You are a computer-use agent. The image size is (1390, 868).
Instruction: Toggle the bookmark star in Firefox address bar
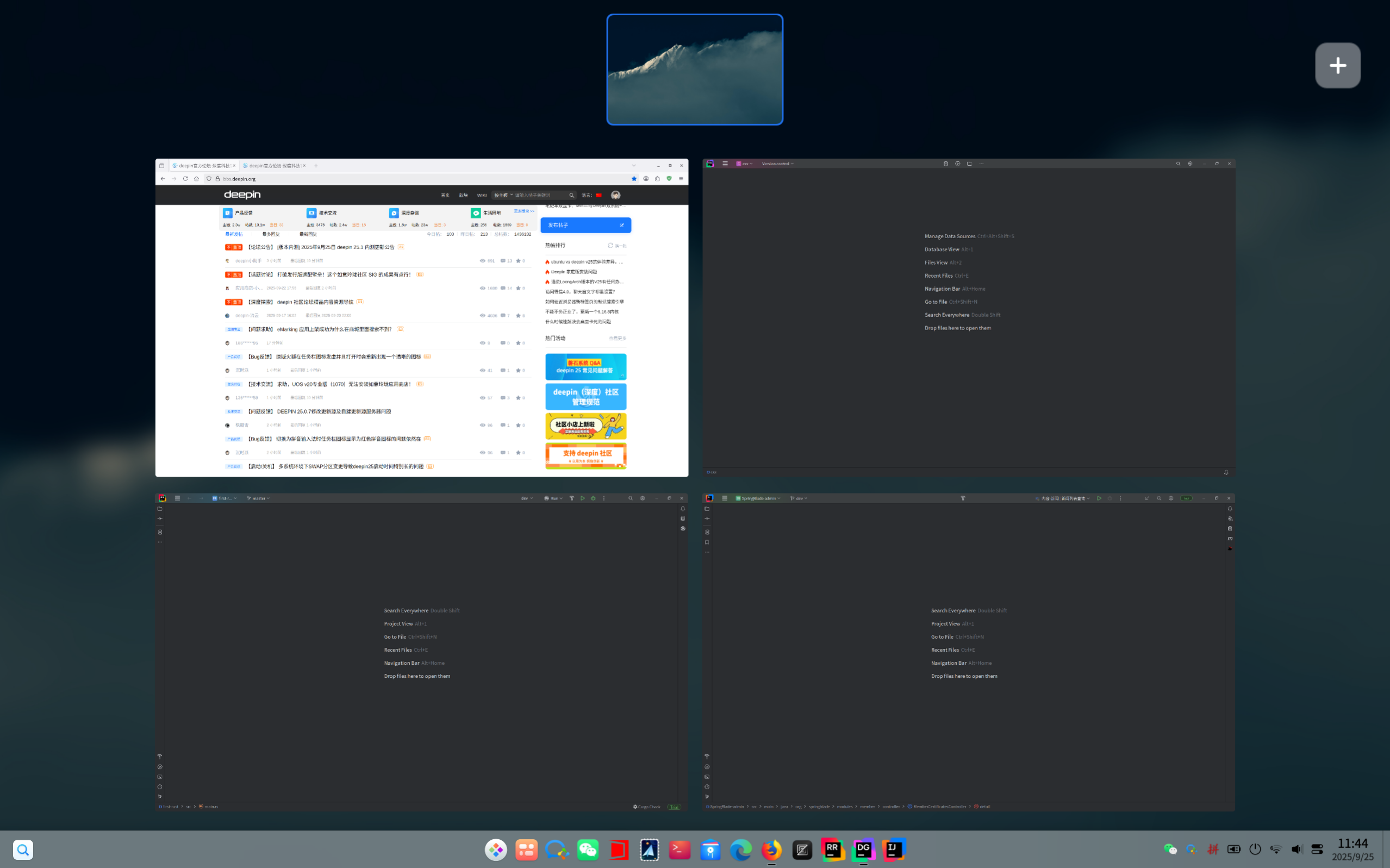(x=634, y=178)
